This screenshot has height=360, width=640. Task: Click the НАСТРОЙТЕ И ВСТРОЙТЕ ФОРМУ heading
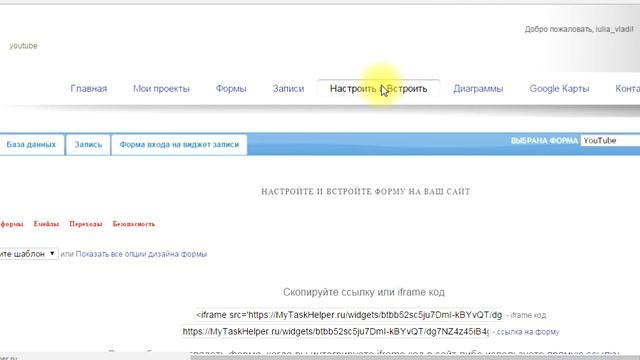[366, 191]
